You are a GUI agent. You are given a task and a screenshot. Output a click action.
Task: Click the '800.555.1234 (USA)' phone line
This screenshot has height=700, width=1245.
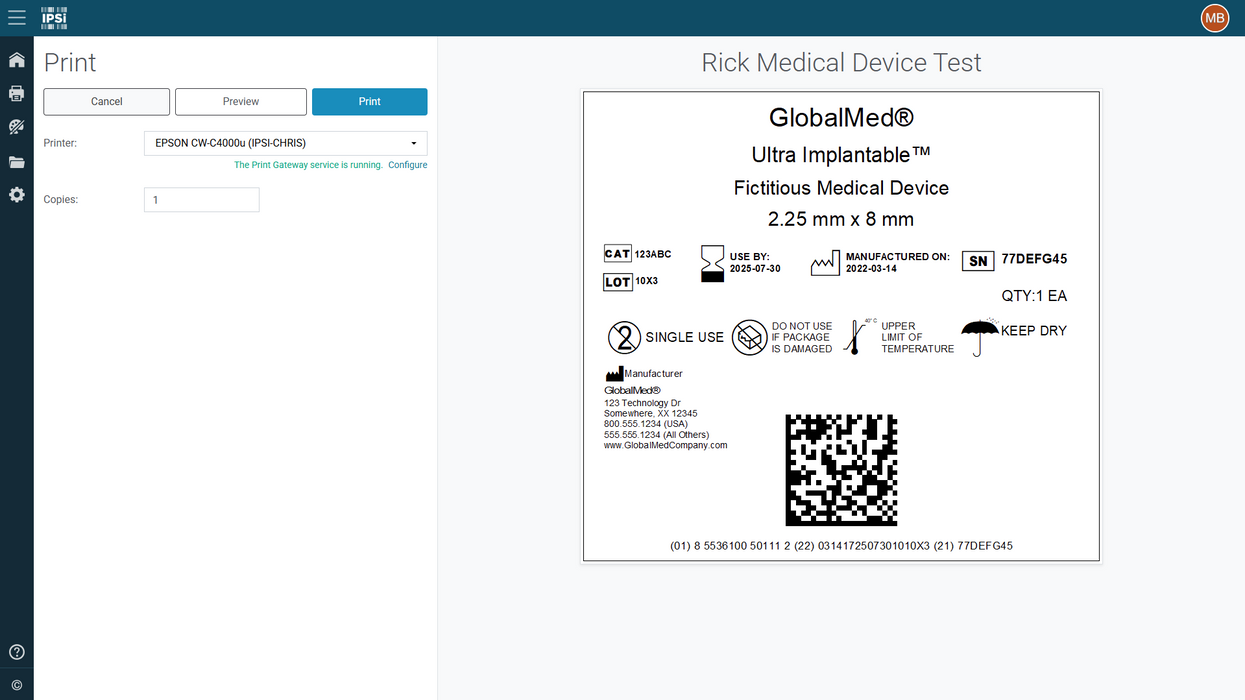(646, 424)
